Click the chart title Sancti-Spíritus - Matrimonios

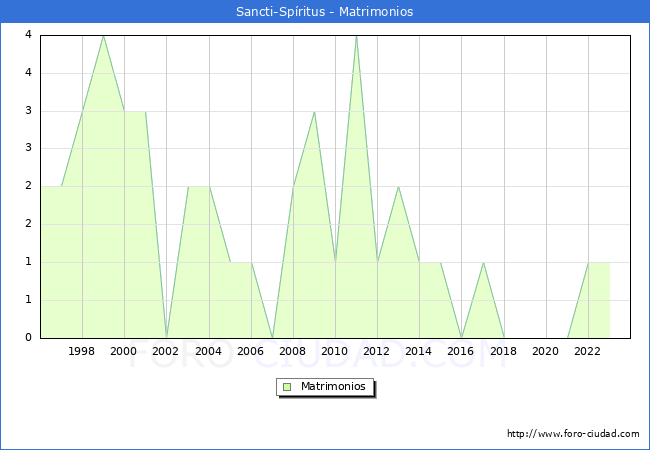tap(325, 12)
